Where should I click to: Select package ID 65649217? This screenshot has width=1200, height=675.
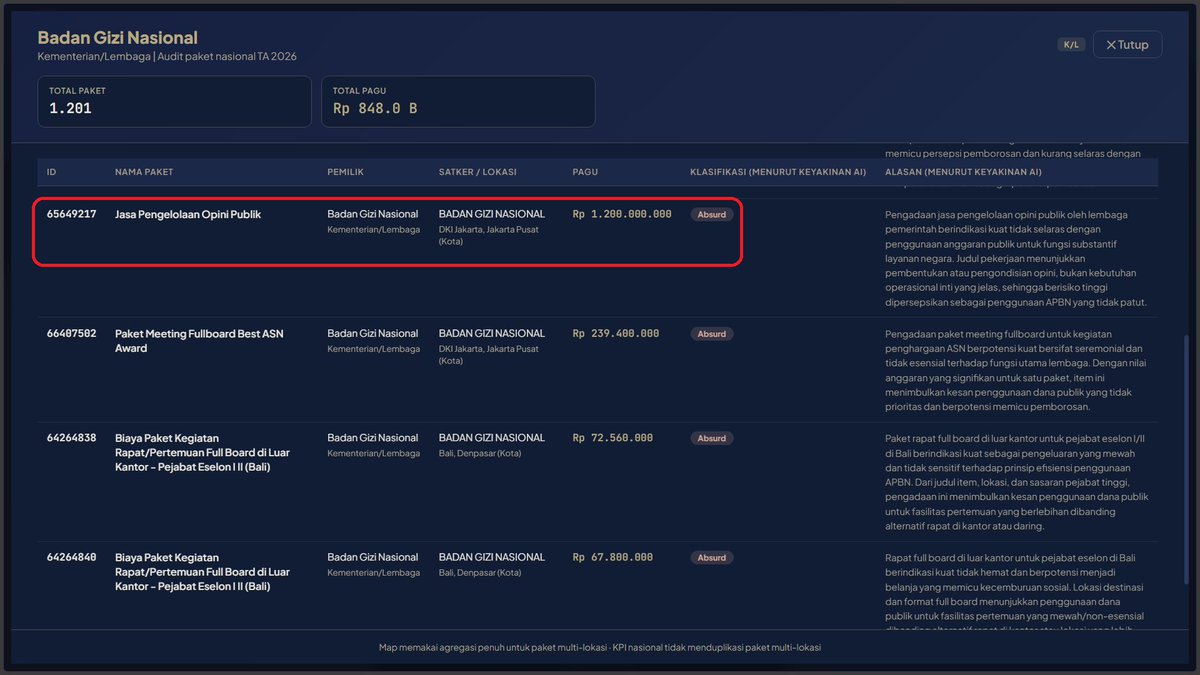pyautogui.click(x=72, y=214)
